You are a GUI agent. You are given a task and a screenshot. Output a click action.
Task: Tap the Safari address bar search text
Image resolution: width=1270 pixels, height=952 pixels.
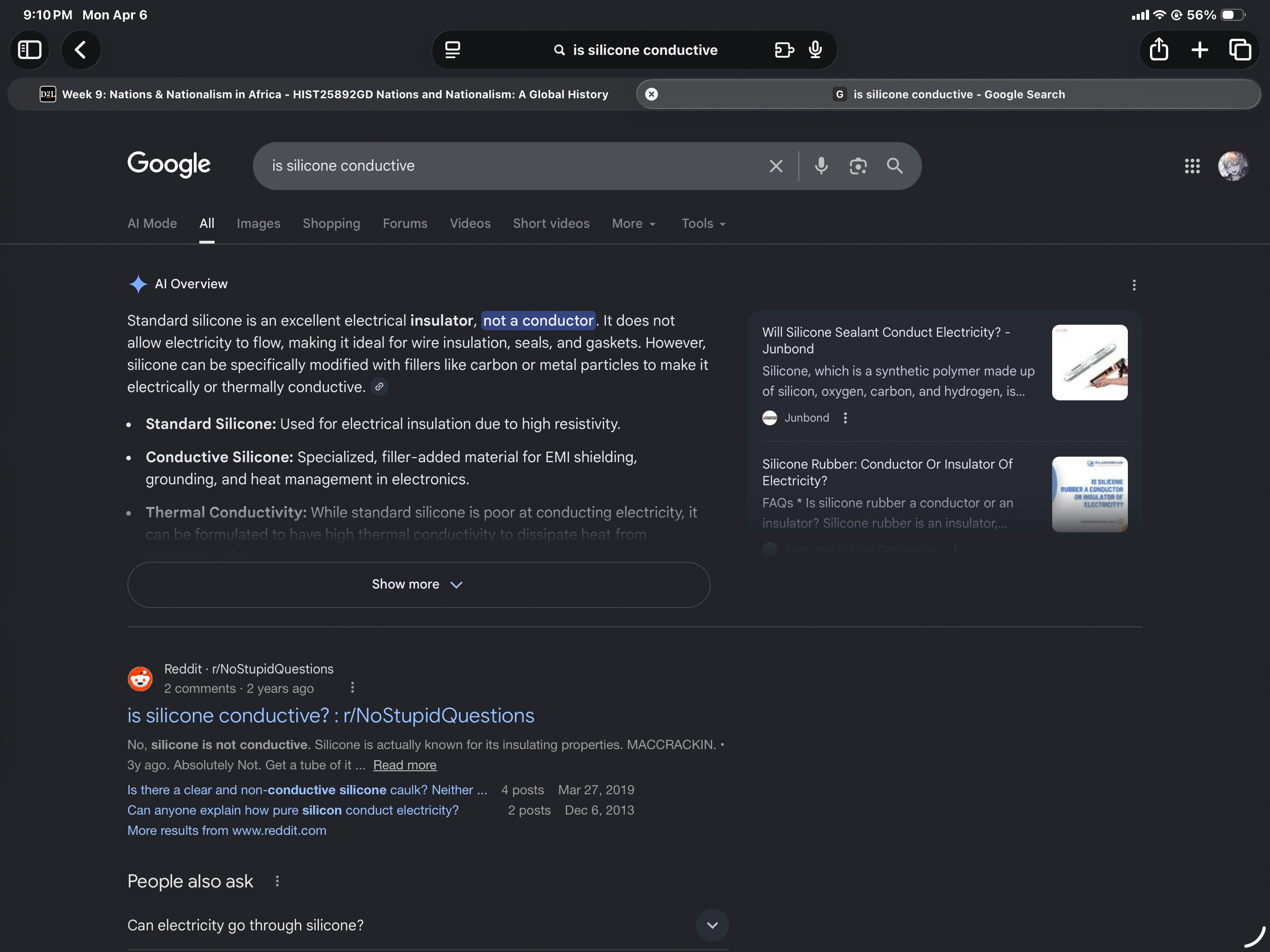click(x=645, y=50)
